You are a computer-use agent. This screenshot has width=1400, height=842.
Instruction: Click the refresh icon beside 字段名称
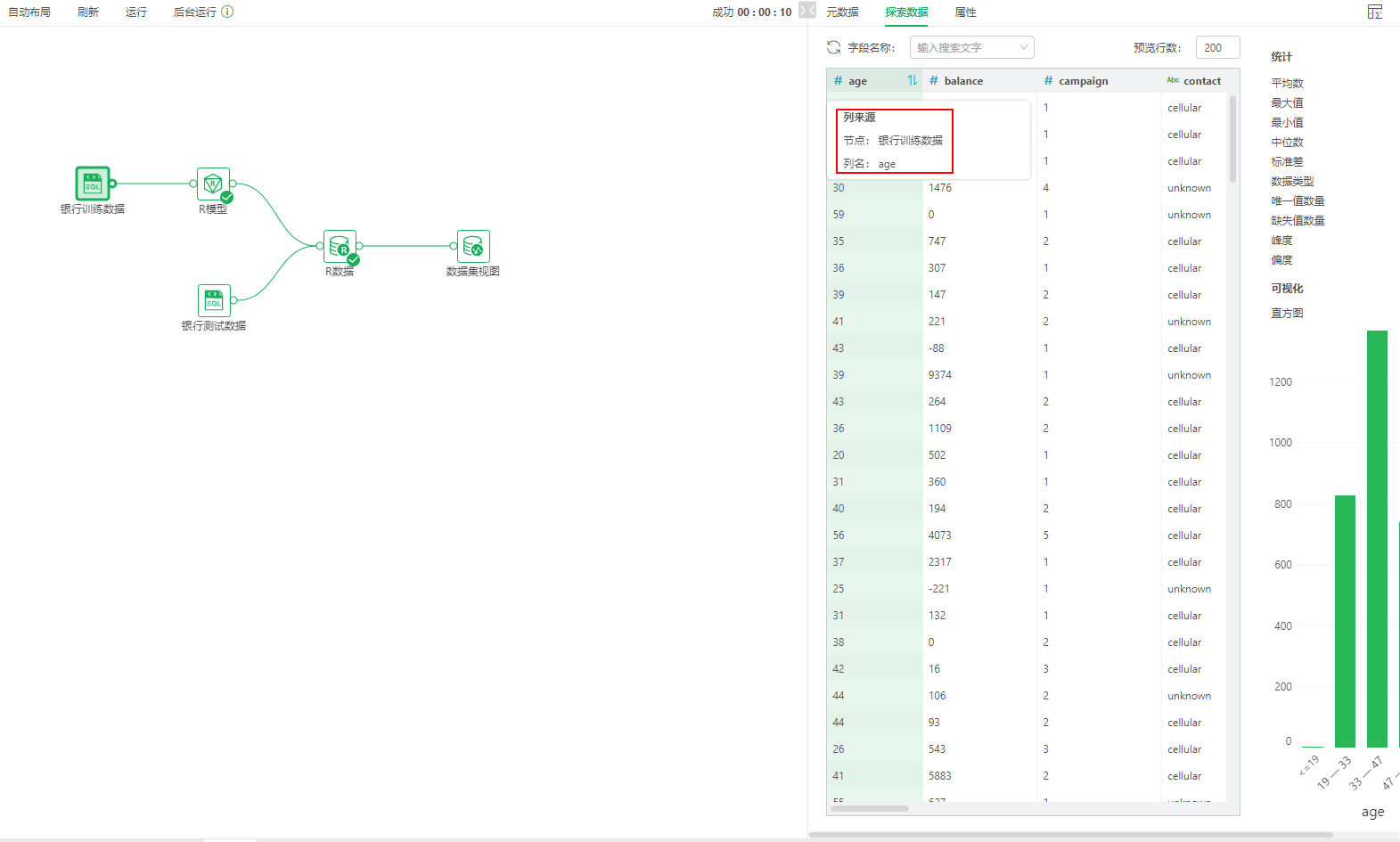[x=834, y=47]
